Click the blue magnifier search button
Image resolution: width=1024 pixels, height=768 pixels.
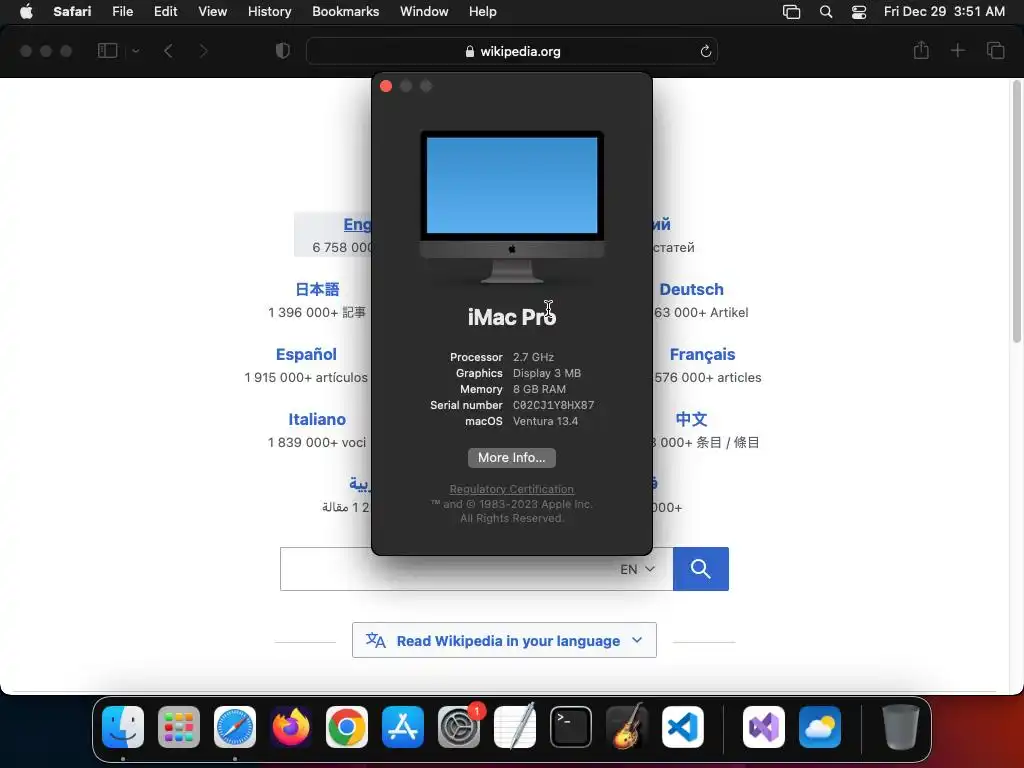701,569
